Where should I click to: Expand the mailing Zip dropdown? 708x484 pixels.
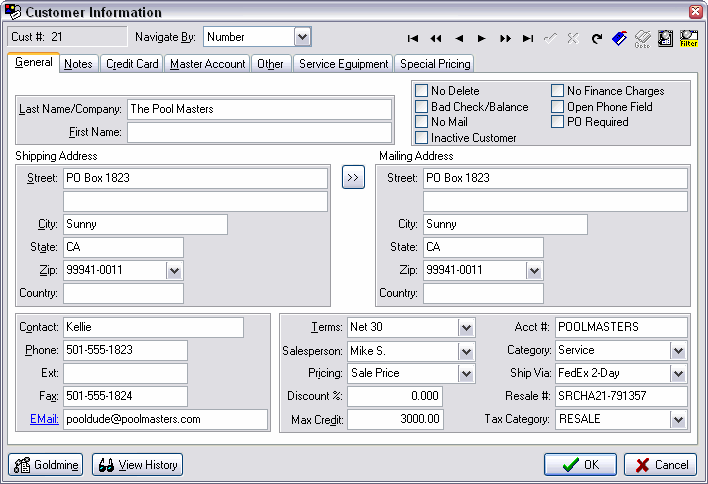click(x=534, y=271)
